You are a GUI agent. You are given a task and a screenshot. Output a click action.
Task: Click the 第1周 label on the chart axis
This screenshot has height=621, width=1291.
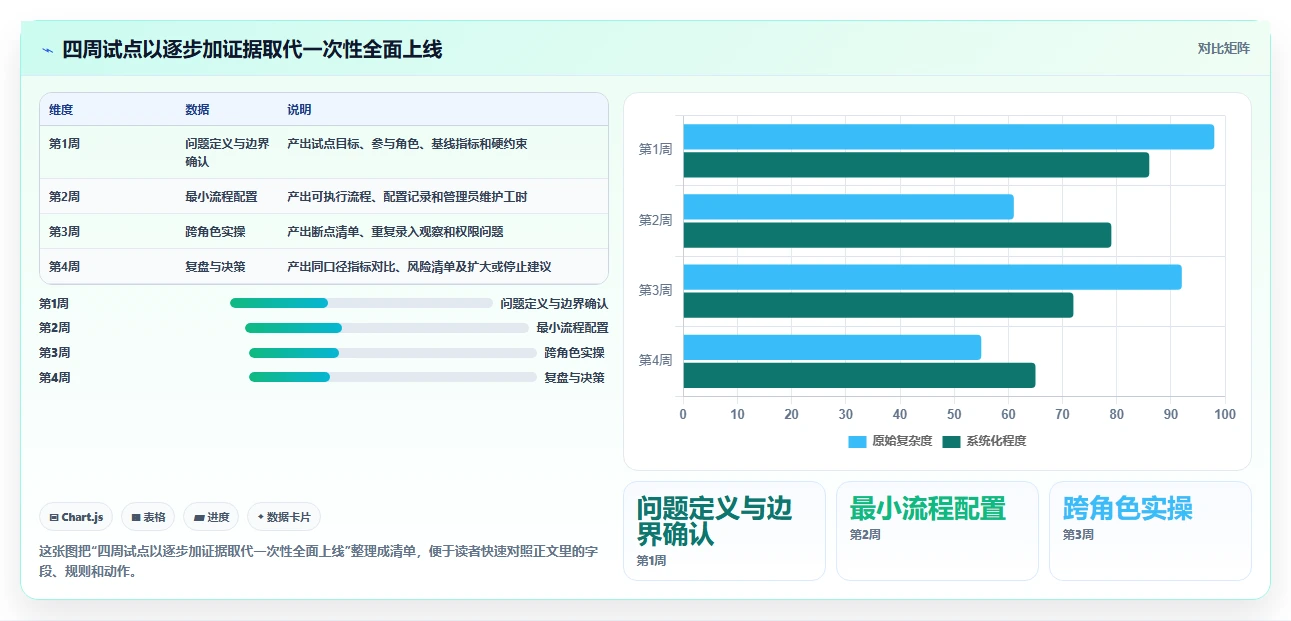655,150
